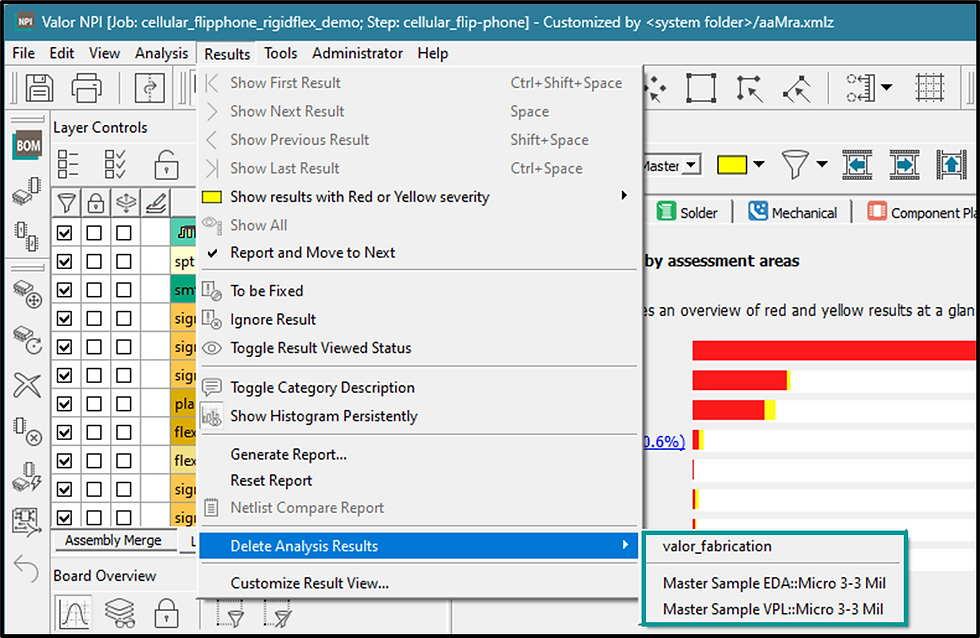
Task: Toggle visibility checkbox for the pla layer row
Action: pyautogui.click(x=64, y=404)
